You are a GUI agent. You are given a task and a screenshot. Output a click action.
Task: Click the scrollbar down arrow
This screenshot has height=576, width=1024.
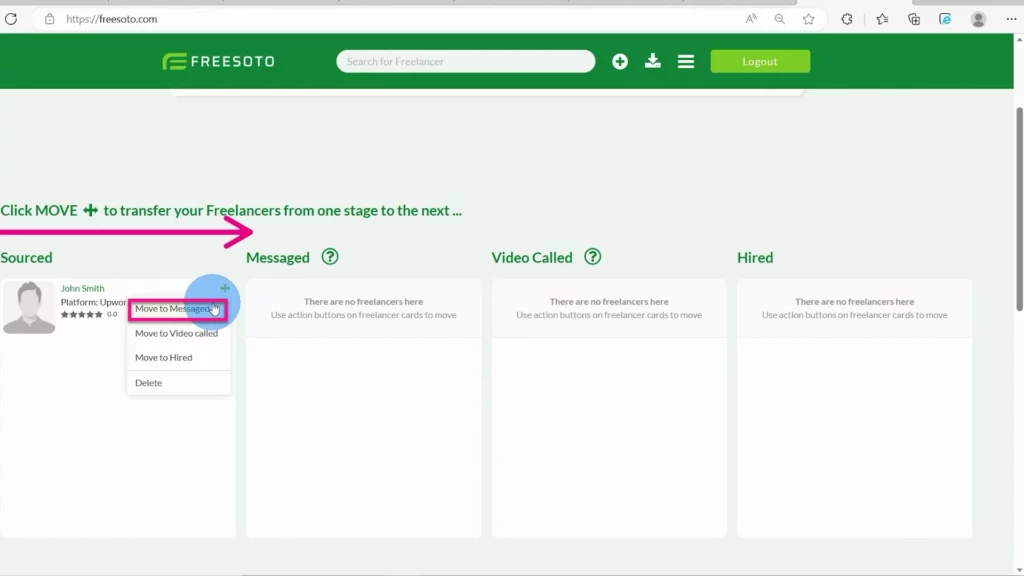click(x=1019, y=570)
